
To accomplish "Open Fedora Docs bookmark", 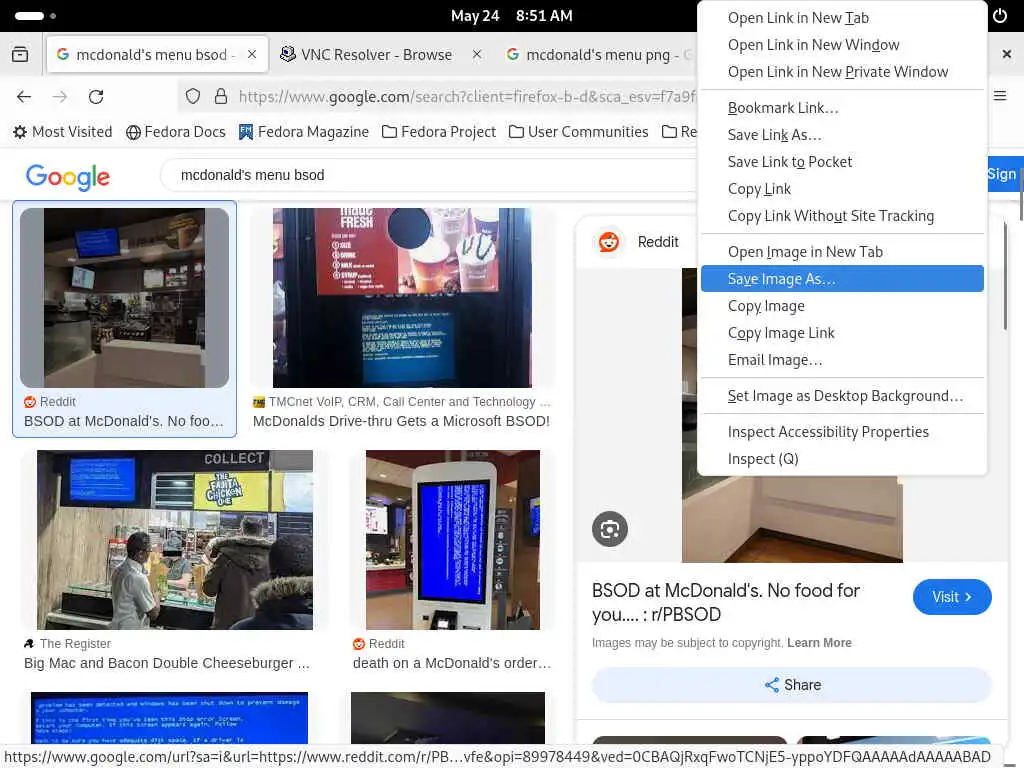I will coord(176,132).
